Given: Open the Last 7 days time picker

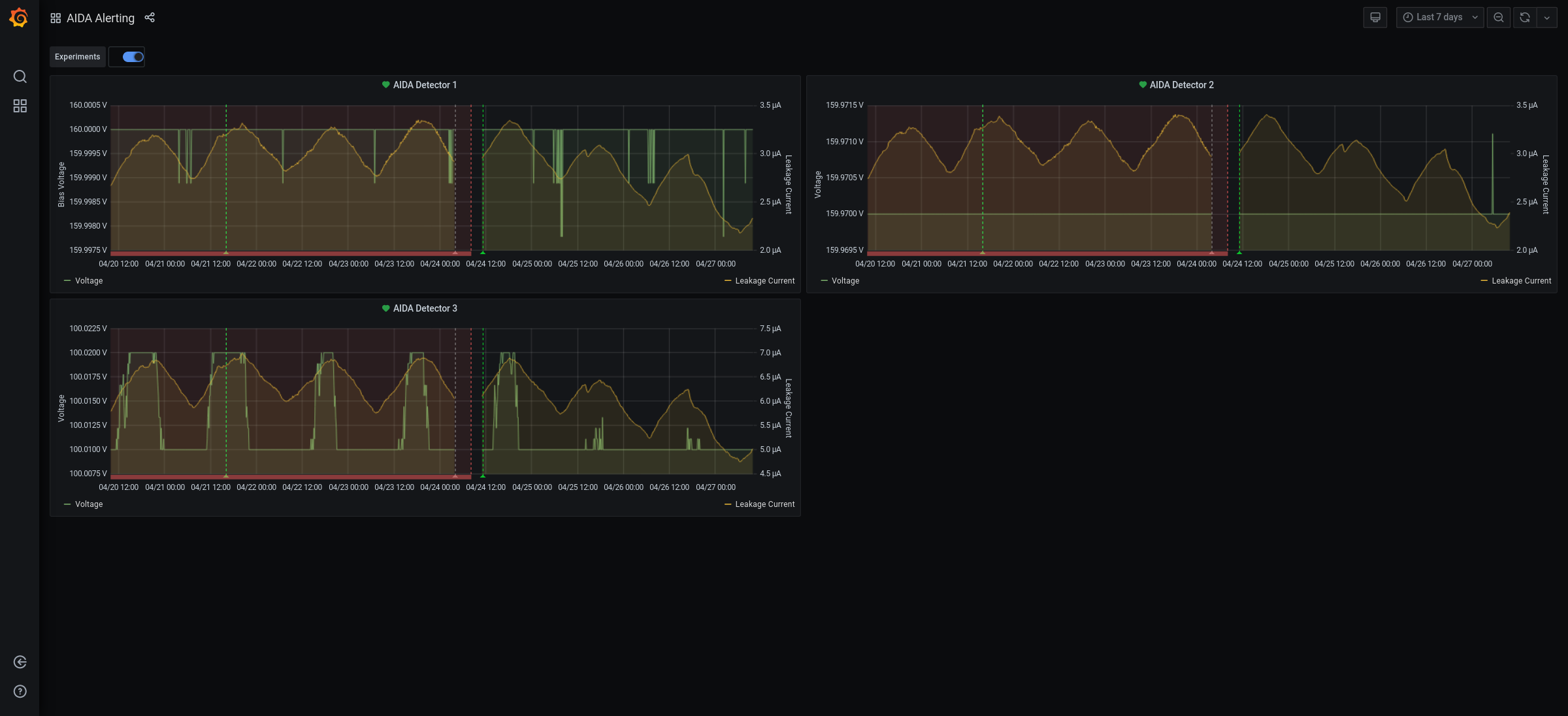Looking at the screenshot, I should (x=1440, y=18).
